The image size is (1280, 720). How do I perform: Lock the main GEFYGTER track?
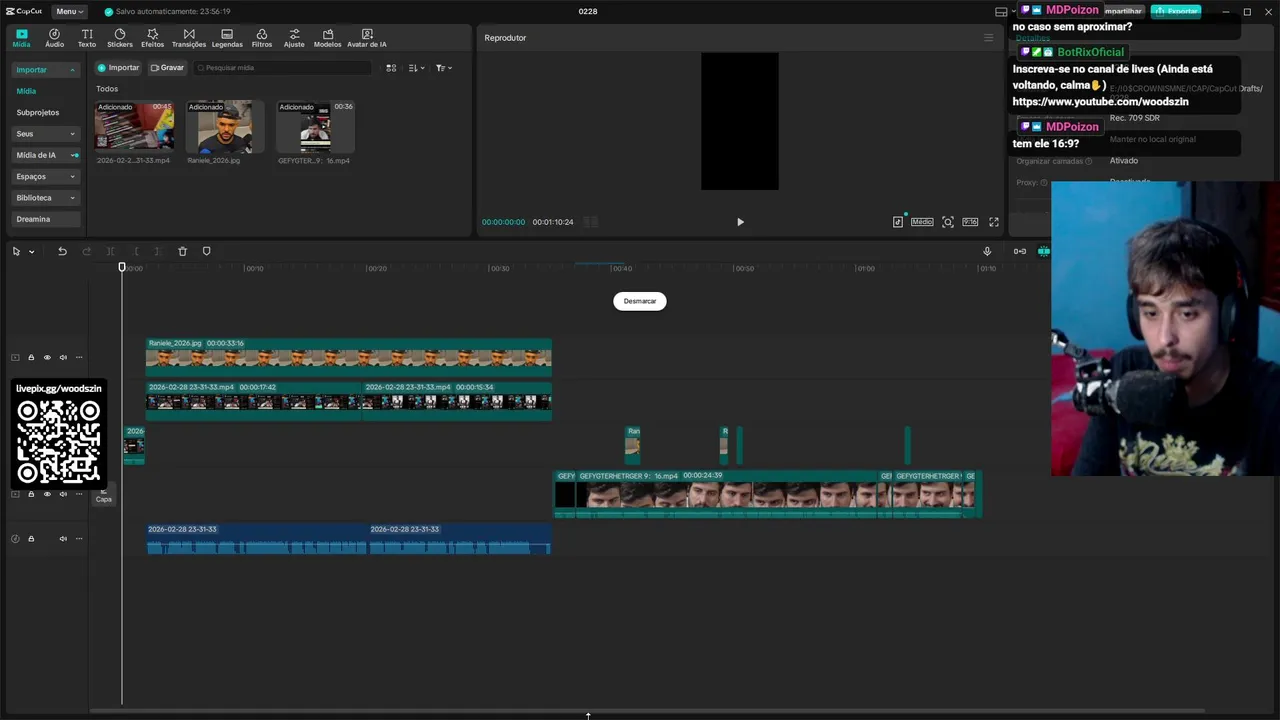click(x=31, y=494)
